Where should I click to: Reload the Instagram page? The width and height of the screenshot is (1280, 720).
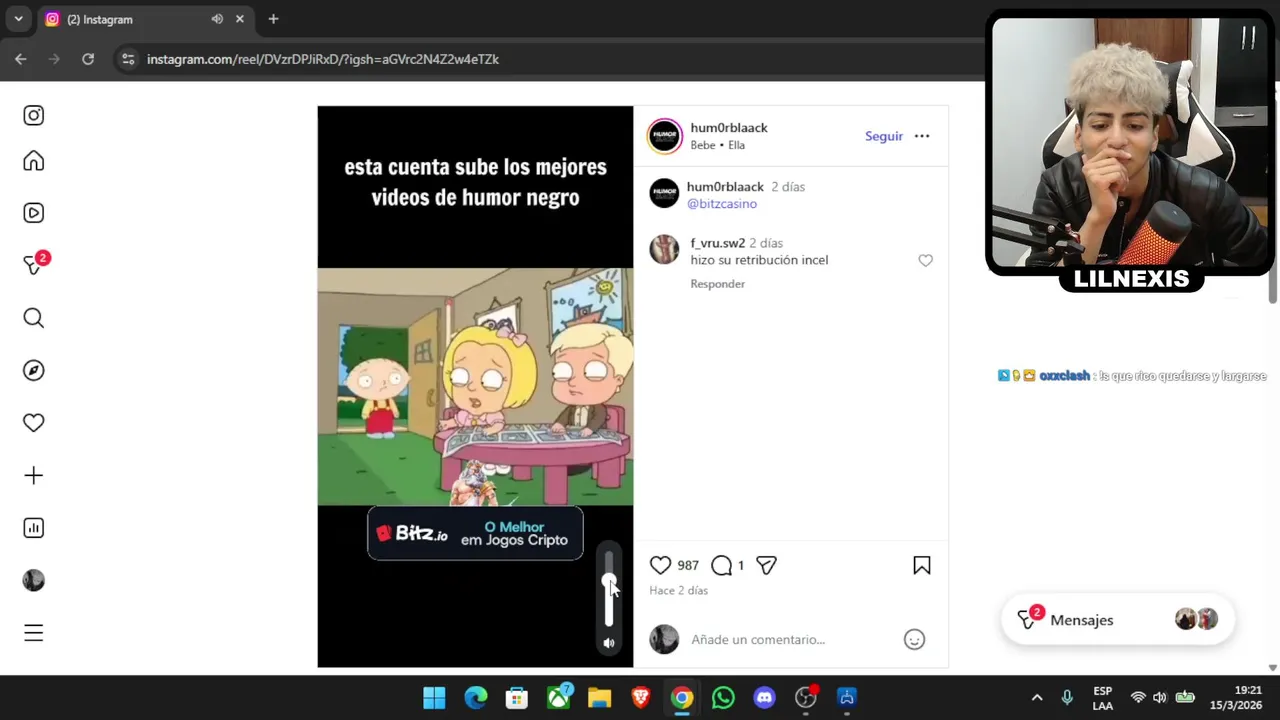click(88, 59)
